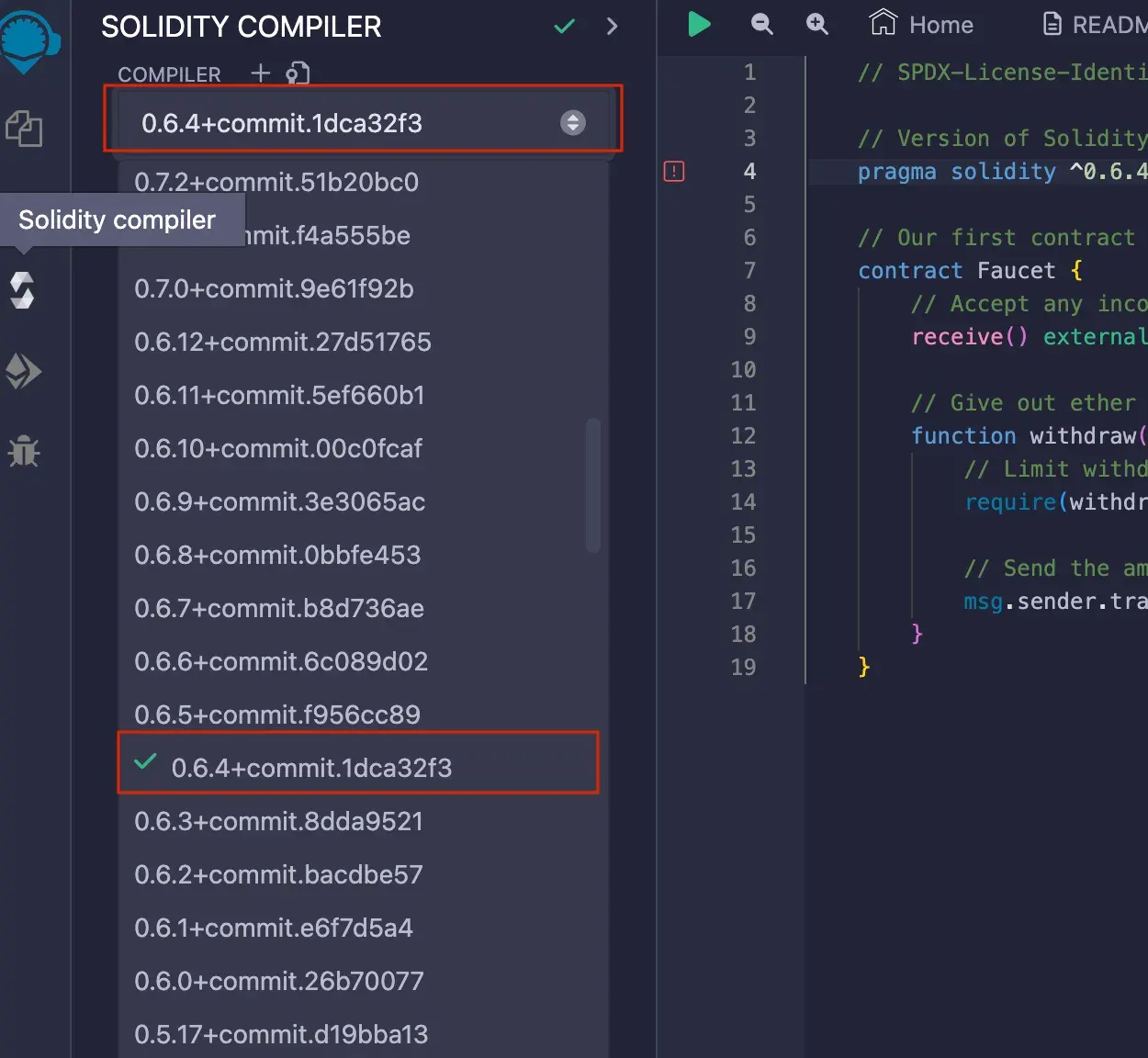Click the function withdraw code line
The height and width of the screenshot is (1058, 1148).
(1030, 435)
